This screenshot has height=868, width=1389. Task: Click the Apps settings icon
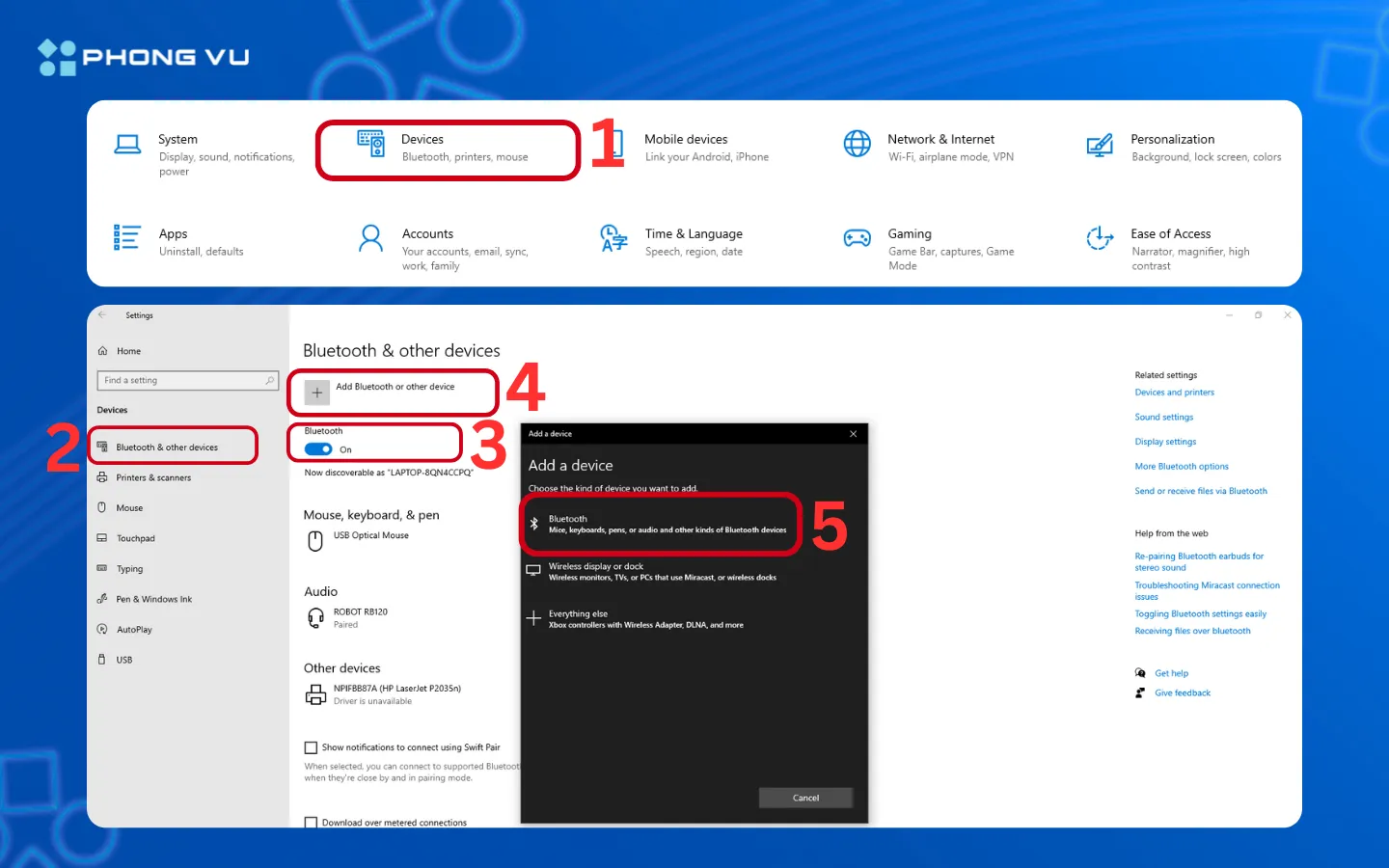click(x=126, y=238)
